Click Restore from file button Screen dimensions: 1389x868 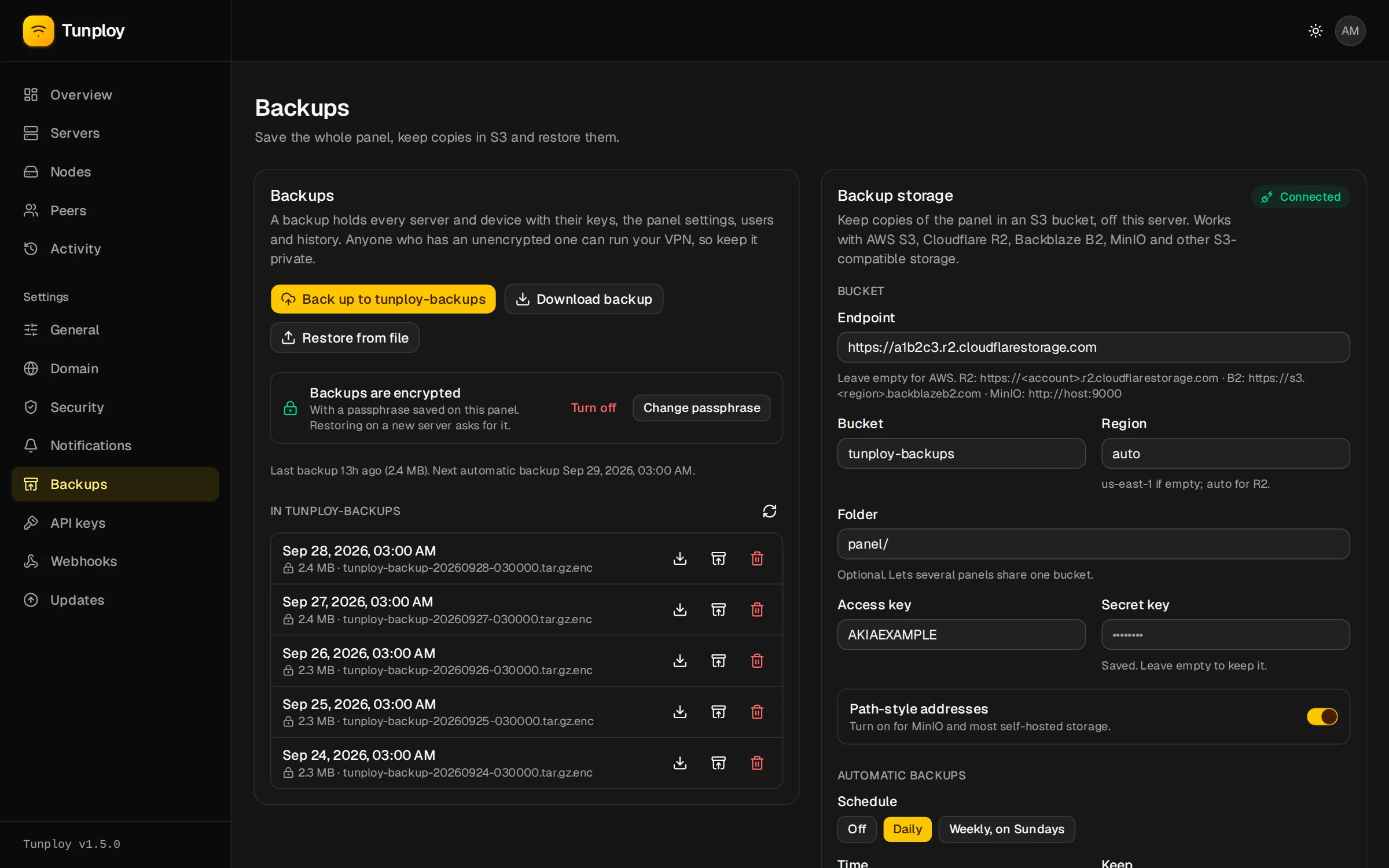345,338
